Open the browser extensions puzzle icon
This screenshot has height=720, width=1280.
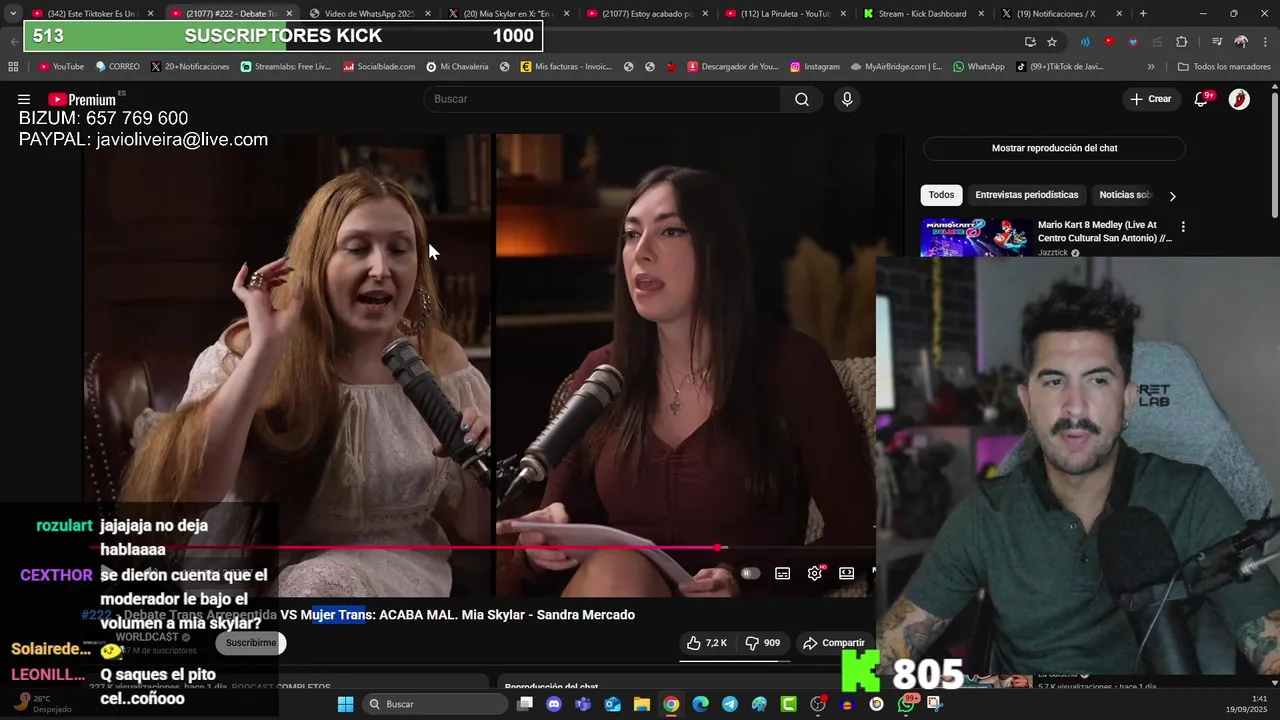[x=1182, y=41]
